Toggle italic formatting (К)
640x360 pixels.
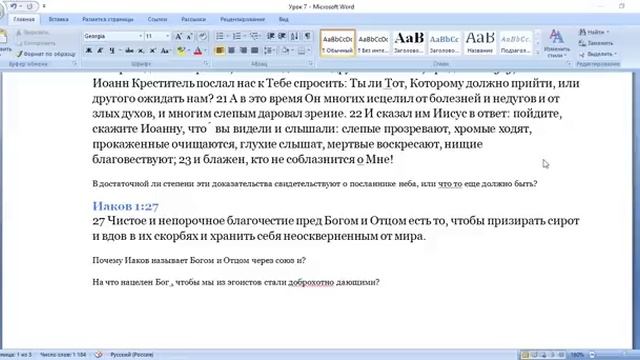tap(100, 51)
